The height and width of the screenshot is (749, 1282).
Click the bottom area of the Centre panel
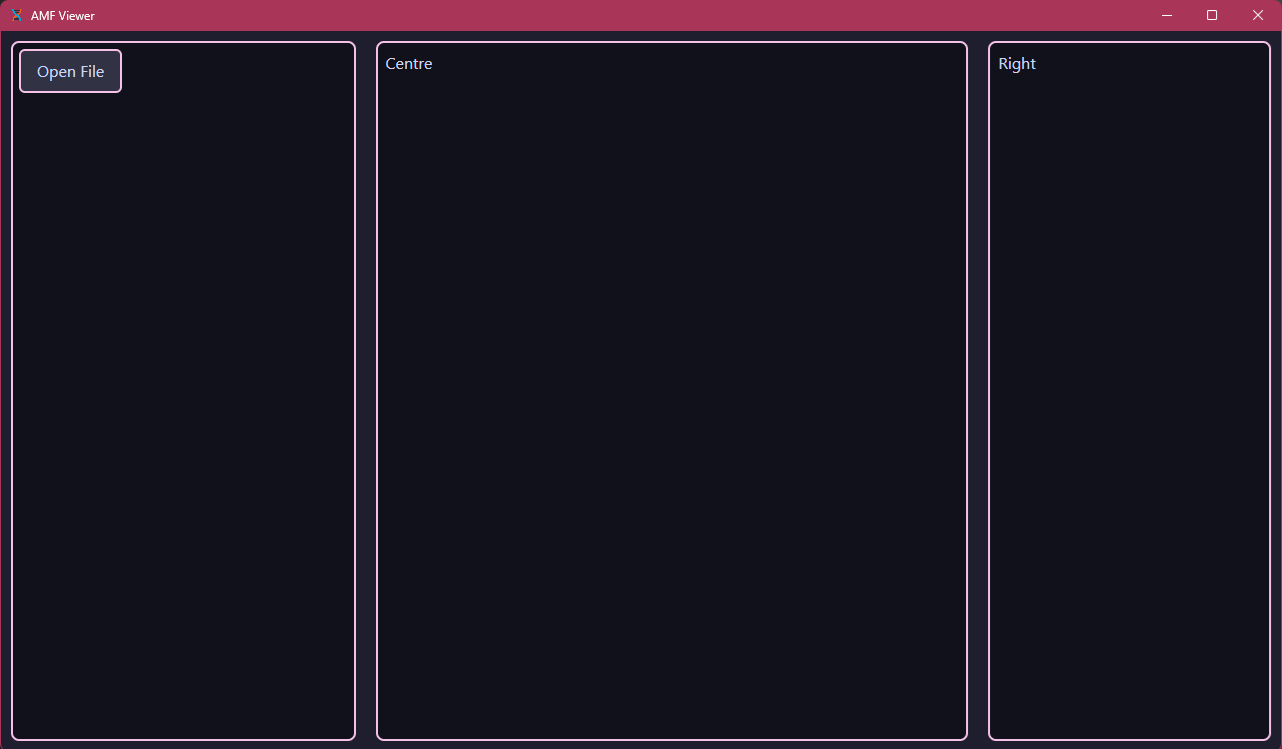pos(672,700)
